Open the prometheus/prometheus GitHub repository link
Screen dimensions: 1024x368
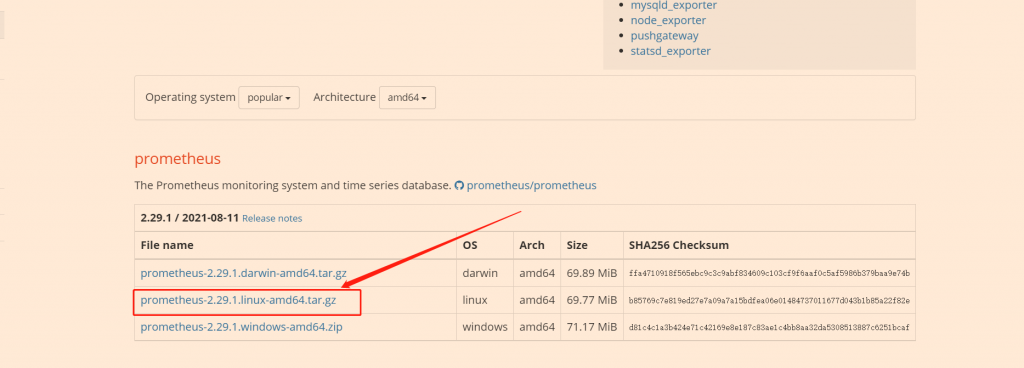coord(532,185)
